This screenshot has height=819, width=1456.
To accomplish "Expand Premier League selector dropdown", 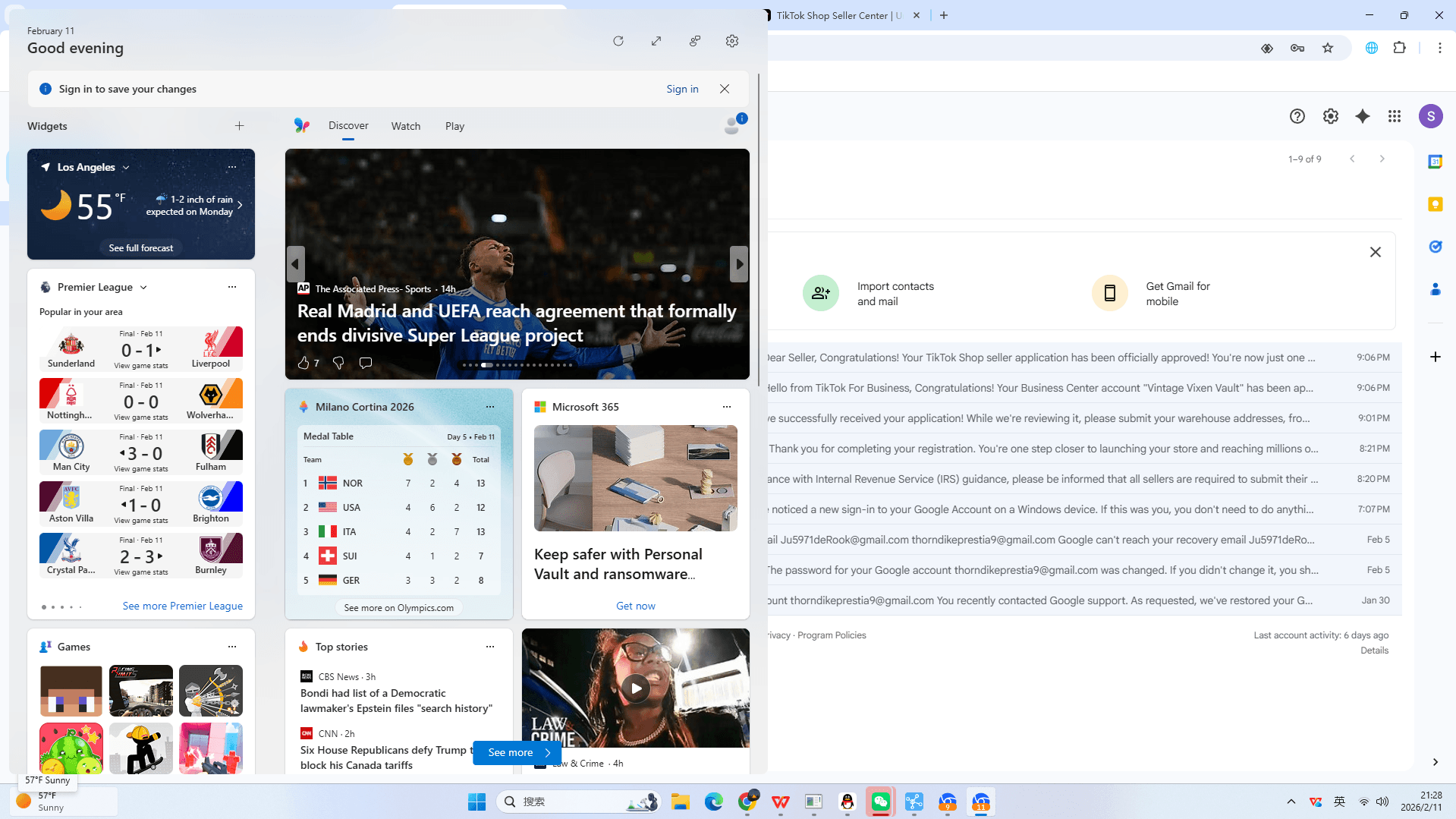I will (143, 287).
